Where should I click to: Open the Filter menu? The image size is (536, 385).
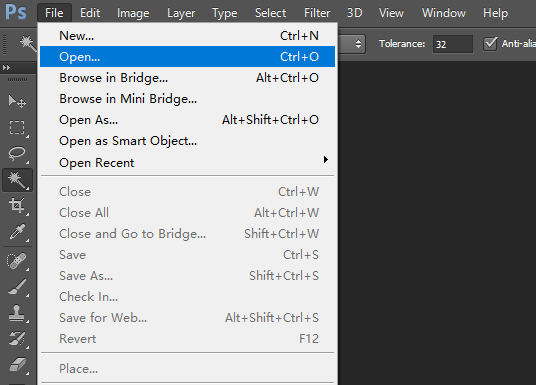pyautogui.click(x=317, y=13)
